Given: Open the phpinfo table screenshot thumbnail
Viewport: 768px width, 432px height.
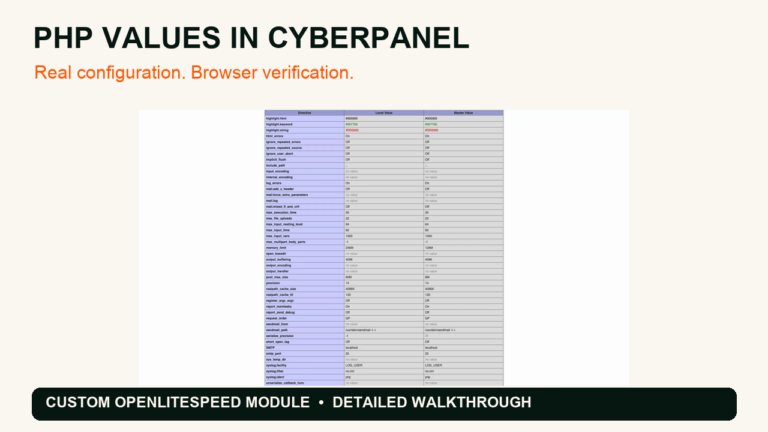Looking at the screenshot, I should point(384,248).
